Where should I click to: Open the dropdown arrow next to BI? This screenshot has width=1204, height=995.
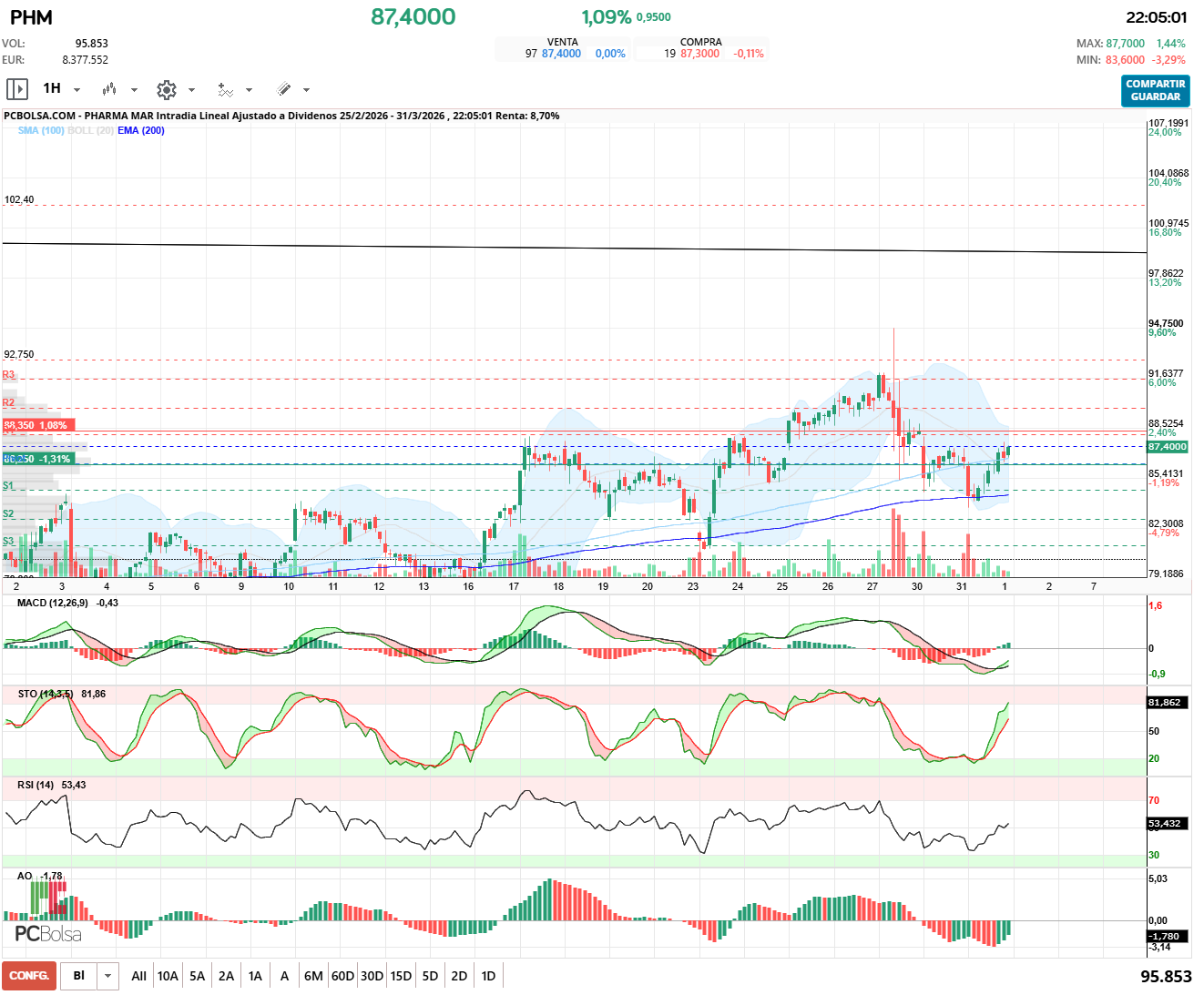pos(108,976)
